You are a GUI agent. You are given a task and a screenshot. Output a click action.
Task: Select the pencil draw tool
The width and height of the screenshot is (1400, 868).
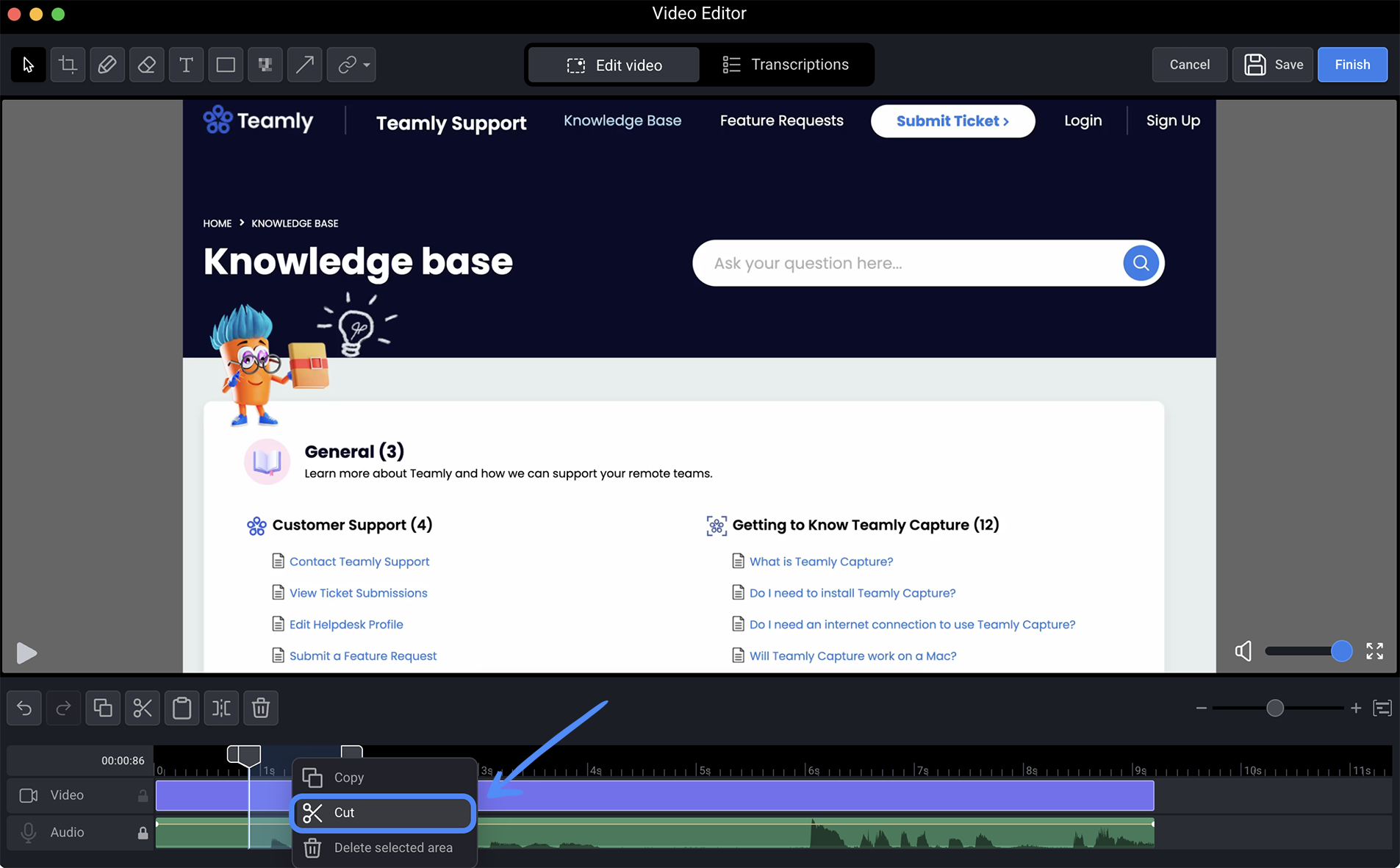point(107,65)
